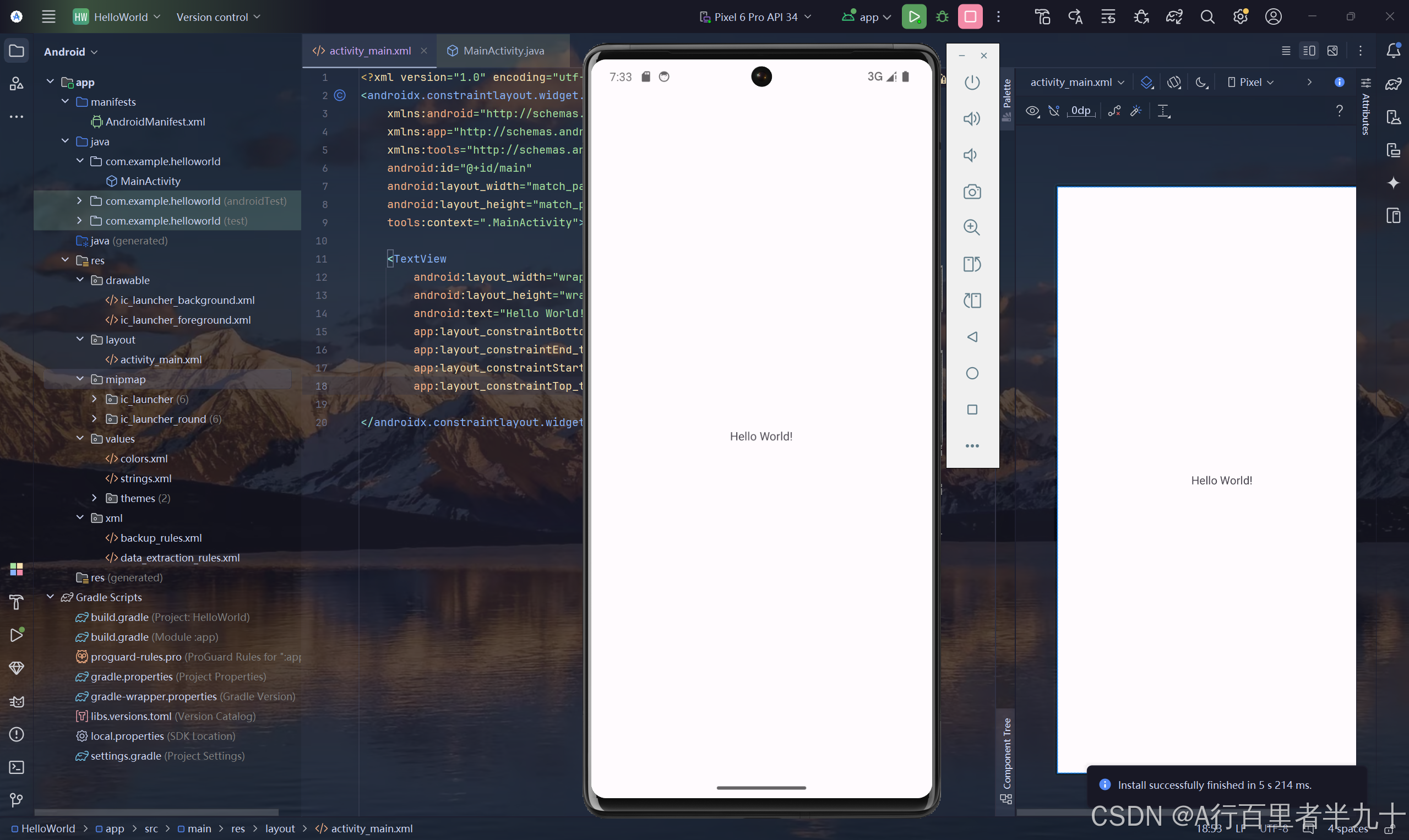Open the Logcat tool window
This screenshot has width=1409, height=840.
pyautogui.click(x=17, y=702)
